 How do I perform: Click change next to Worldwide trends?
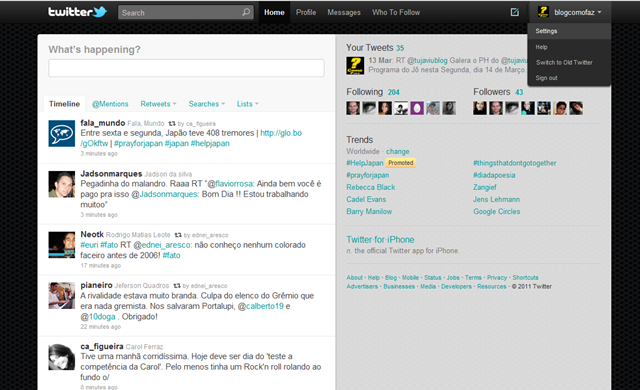click(398, 151)
